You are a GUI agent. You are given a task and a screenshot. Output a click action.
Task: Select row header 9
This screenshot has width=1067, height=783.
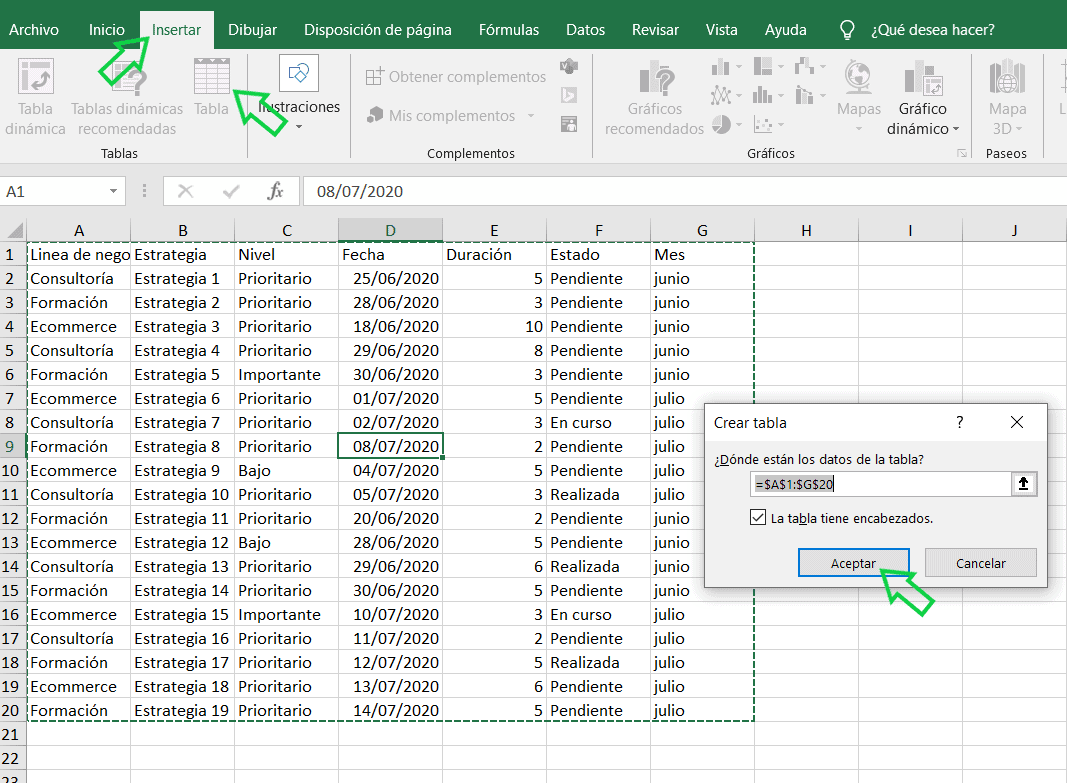coord(12,446)
